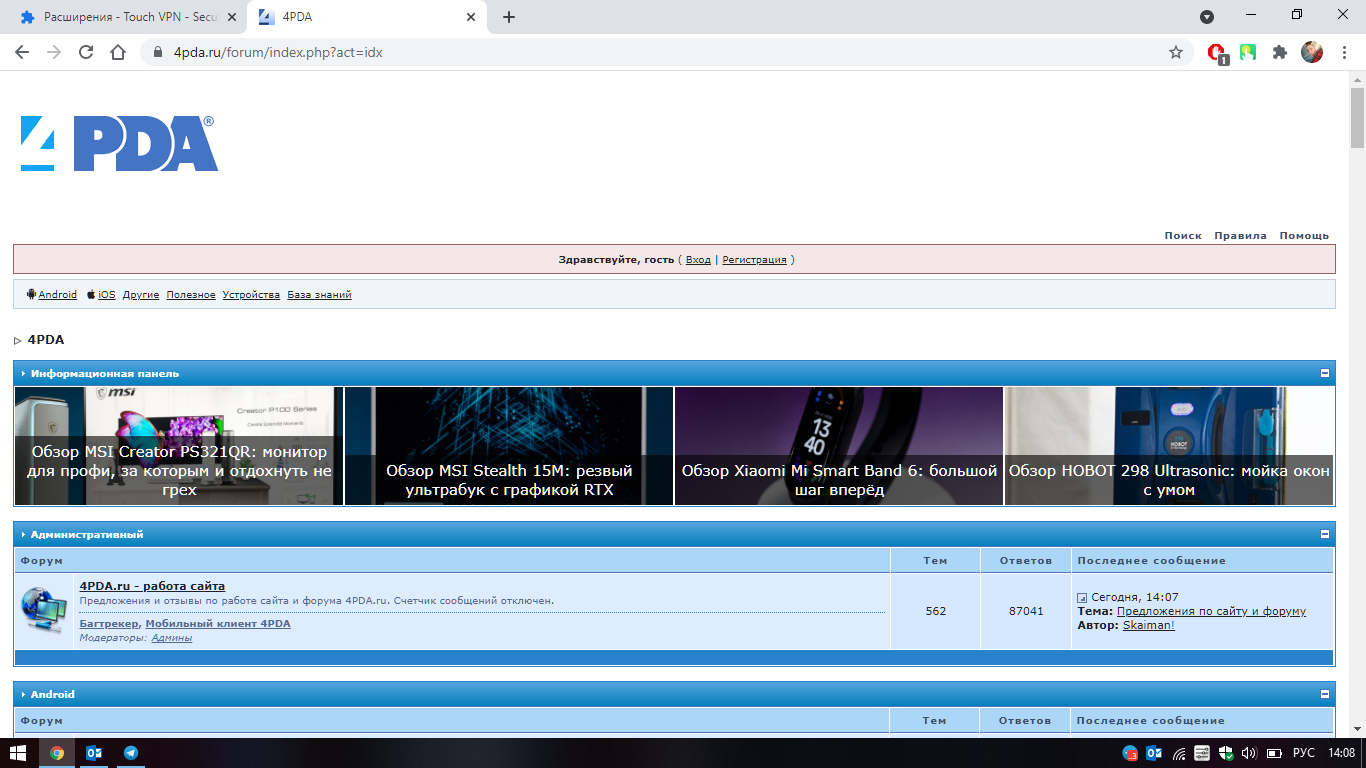Image resolution: width=1366 pixels, height=768 pixels.
Task: Select the 4PDA browser tab
Action: [x=368, y=17]
